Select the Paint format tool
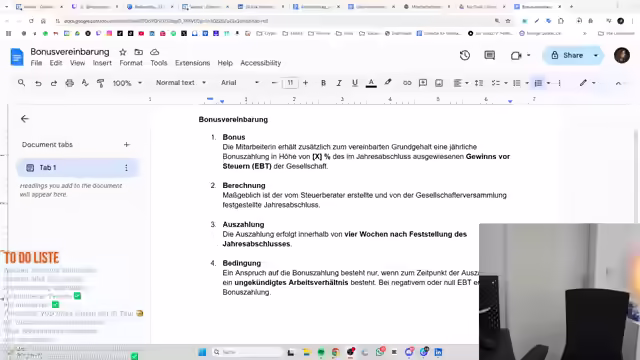Screen dimensions: 640x360 100,83
